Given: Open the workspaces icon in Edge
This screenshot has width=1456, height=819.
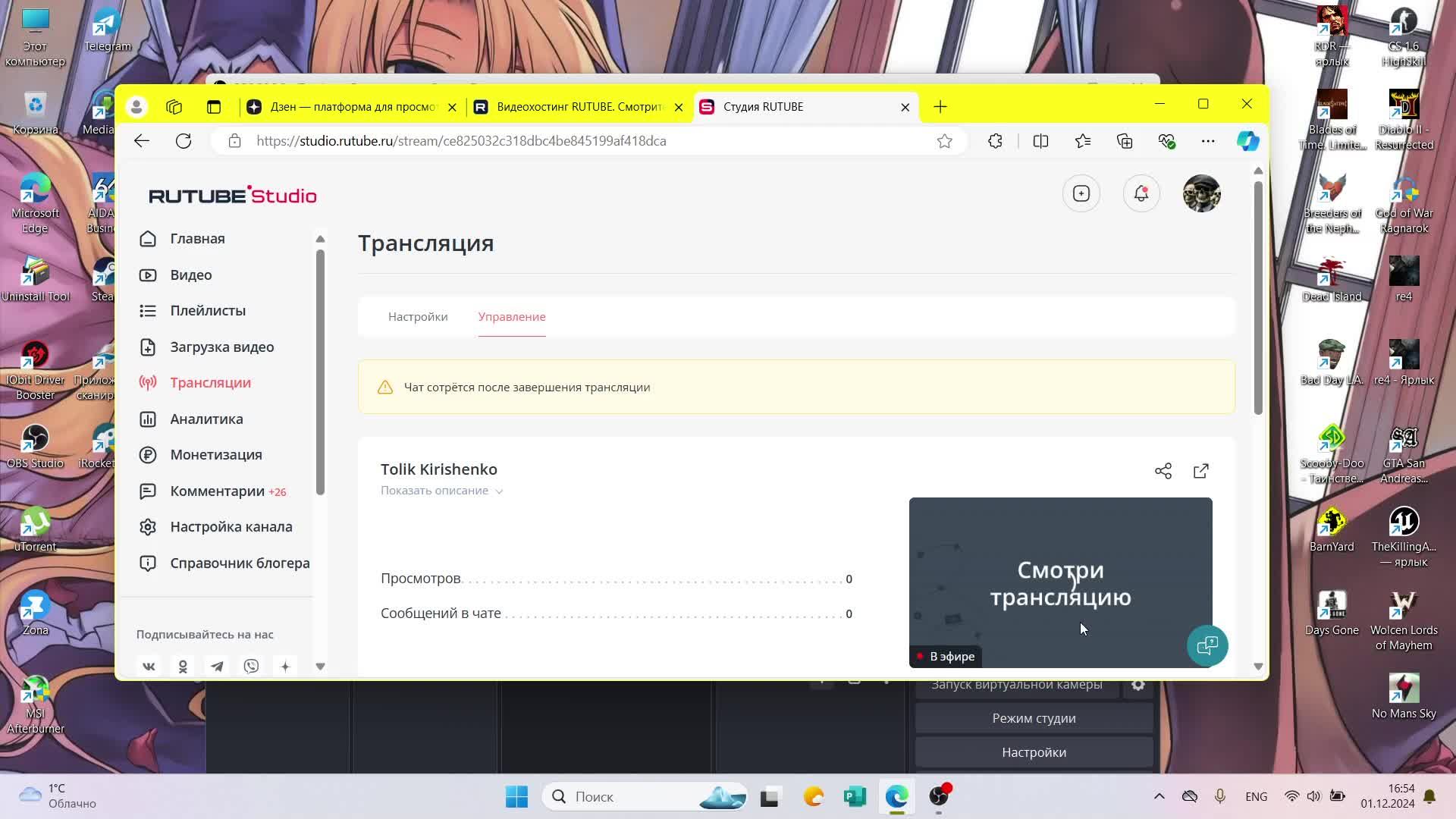Looking at the screenshot, I should (x=174, y=107).
